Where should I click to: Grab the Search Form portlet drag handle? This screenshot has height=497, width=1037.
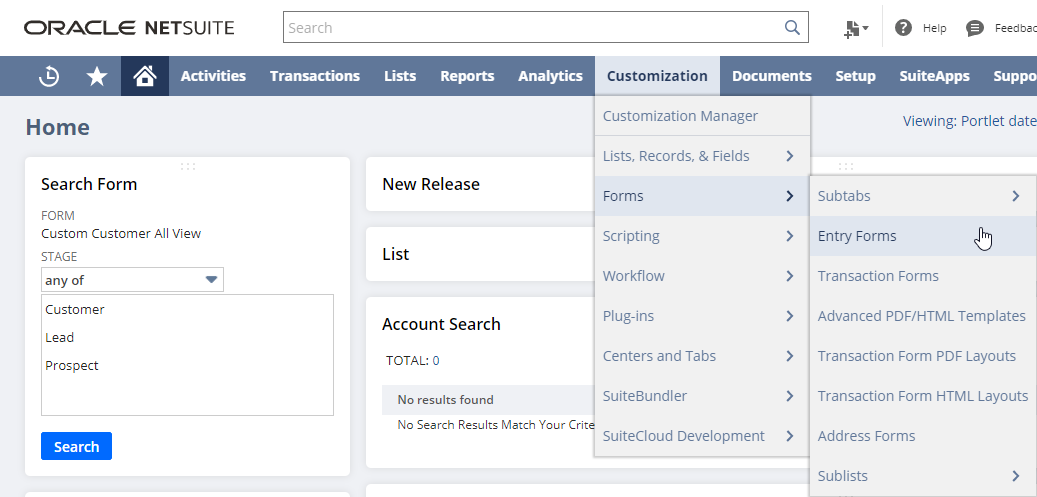click(x=187, y=166)
